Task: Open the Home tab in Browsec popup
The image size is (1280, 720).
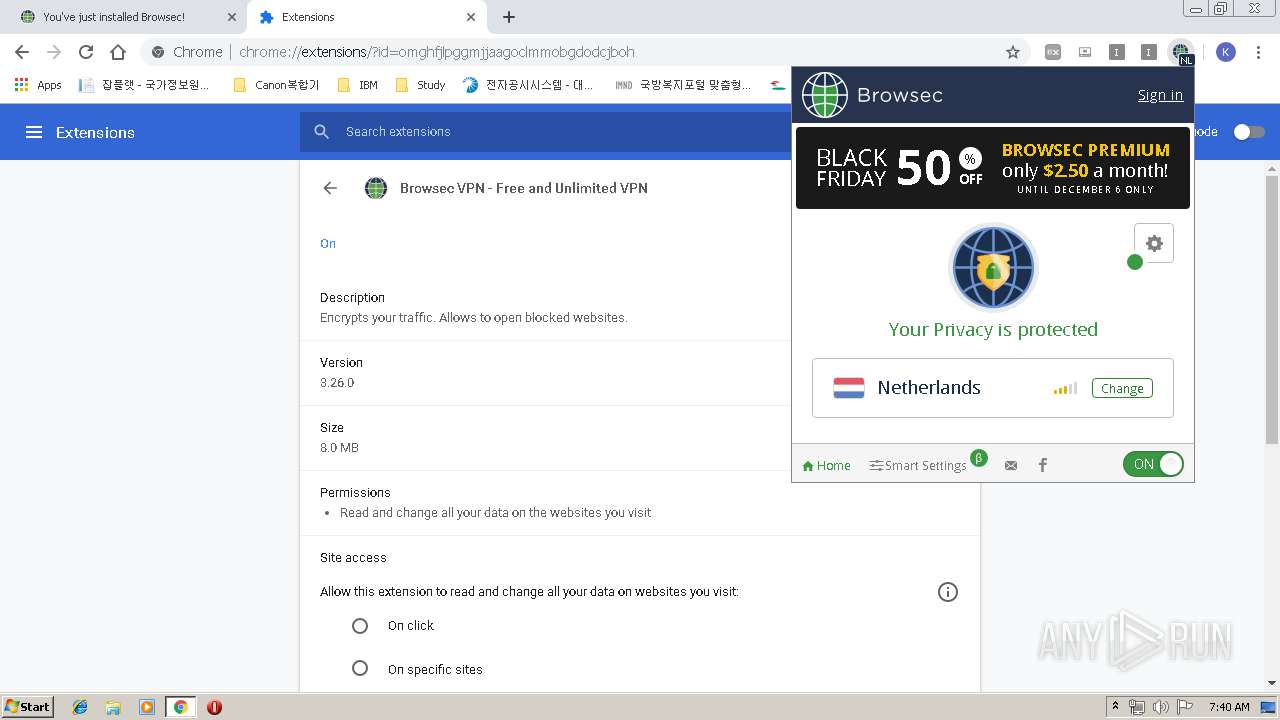Action: [x=826, y=465]
